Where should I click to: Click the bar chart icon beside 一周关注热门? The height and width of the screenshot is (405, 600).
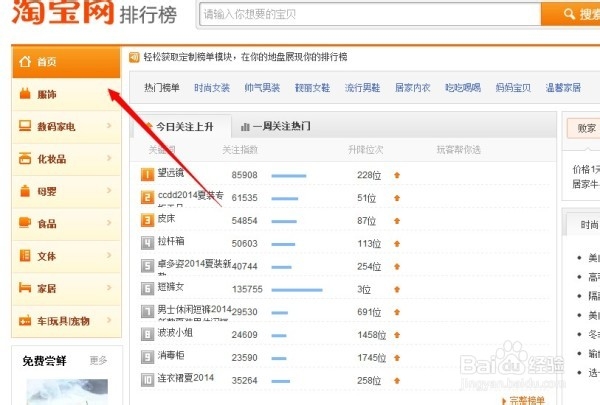pos(245,127)
